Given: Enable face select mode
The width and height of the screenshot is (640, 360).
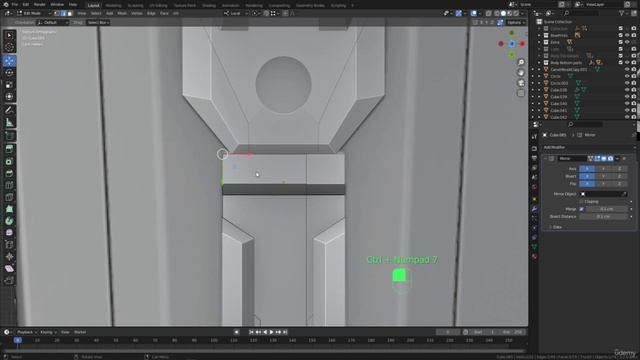Looking at the screenshot, I should tap(70, 13).
